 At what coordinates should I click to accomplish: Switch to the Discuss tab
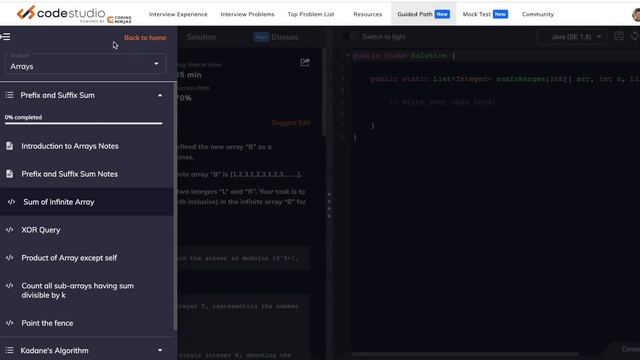click(x=276, y=37)
